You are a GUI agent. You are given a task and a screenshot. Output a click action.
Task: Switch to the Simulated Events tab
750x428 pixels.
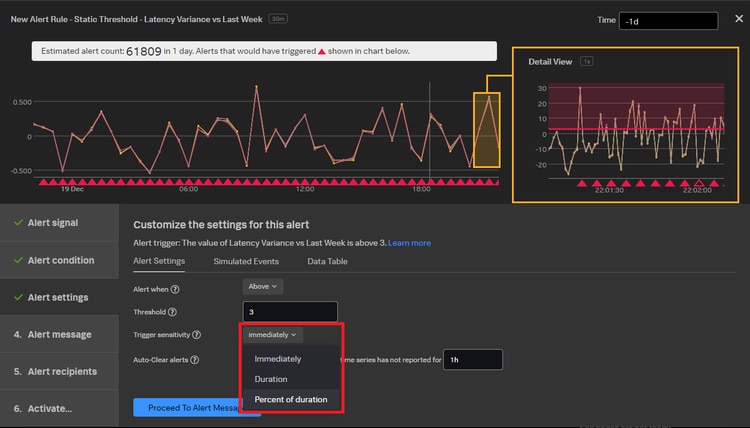246,261
